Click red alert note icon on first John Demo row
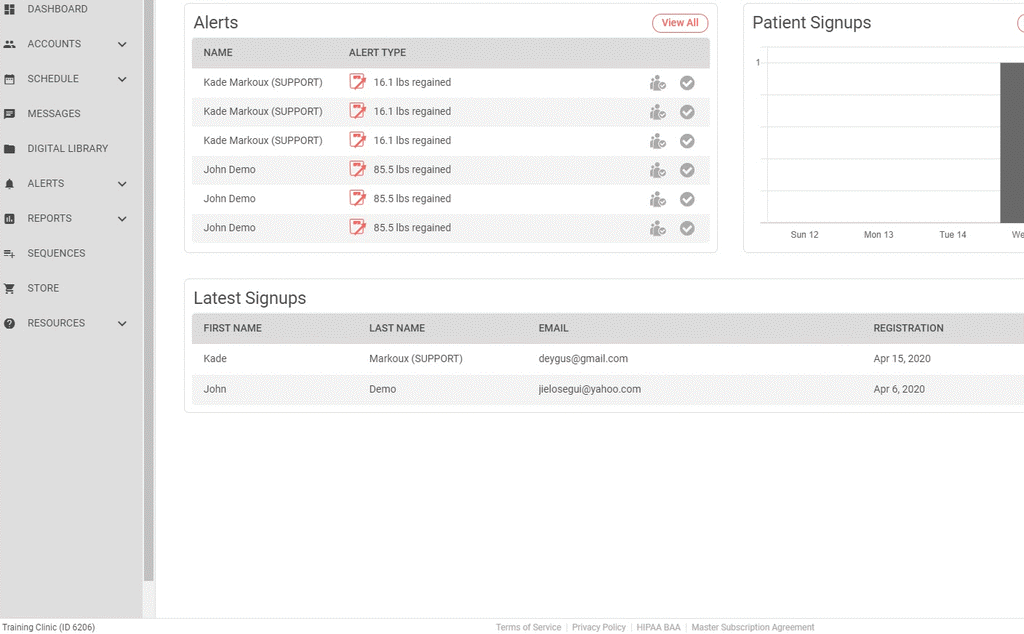Screen dimensions: 1024x634 pyautogui.click(x=357, y=170)
